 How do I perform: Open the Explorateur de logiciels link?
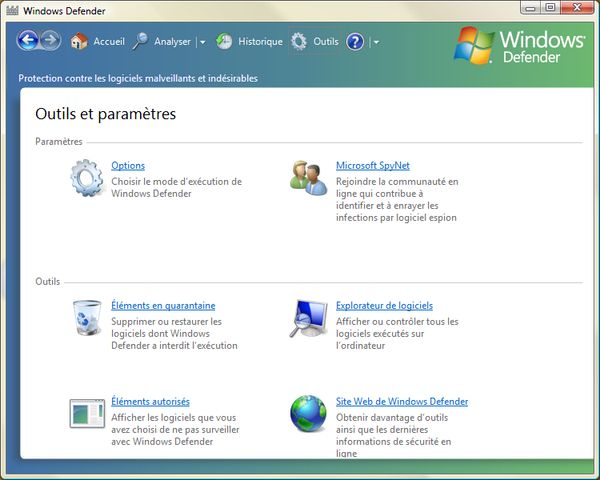tap(384, 306)
